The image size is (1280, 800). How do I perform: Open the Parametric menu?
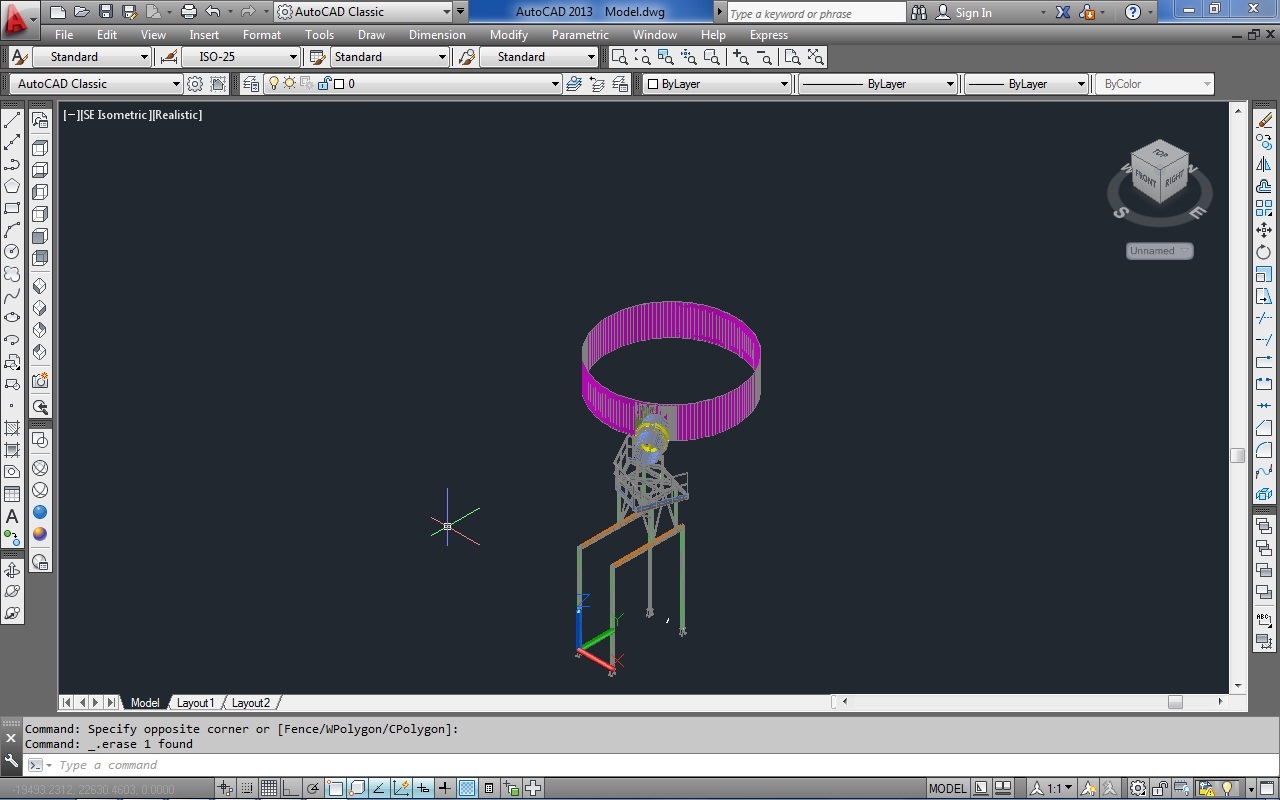(580, 34)
